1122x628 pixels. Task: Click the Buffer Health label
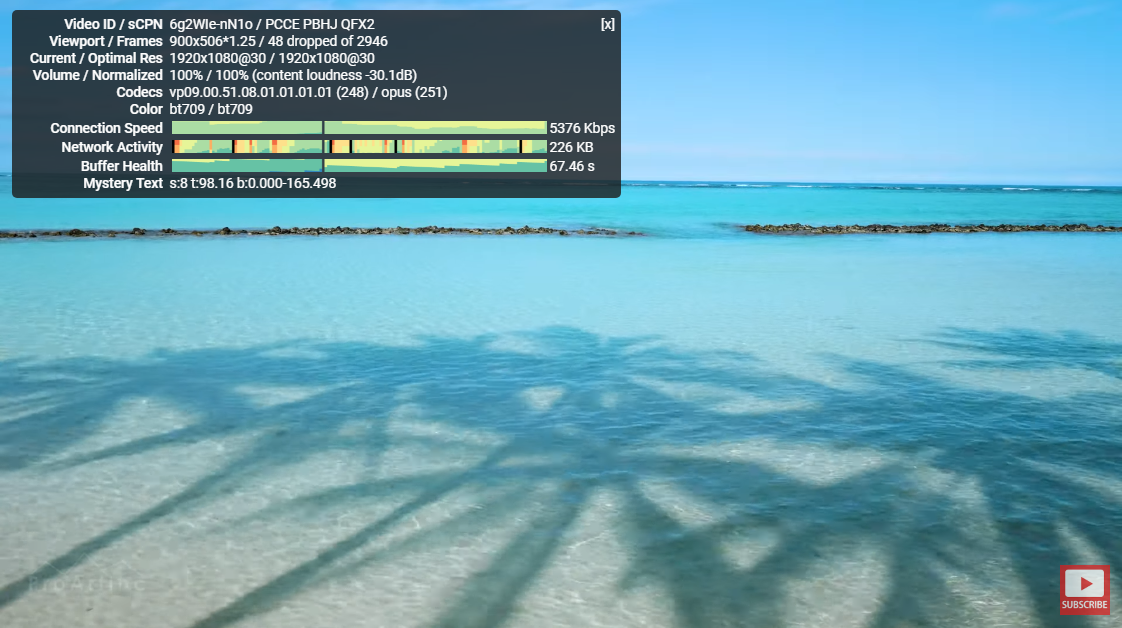(x=122, y=167)
